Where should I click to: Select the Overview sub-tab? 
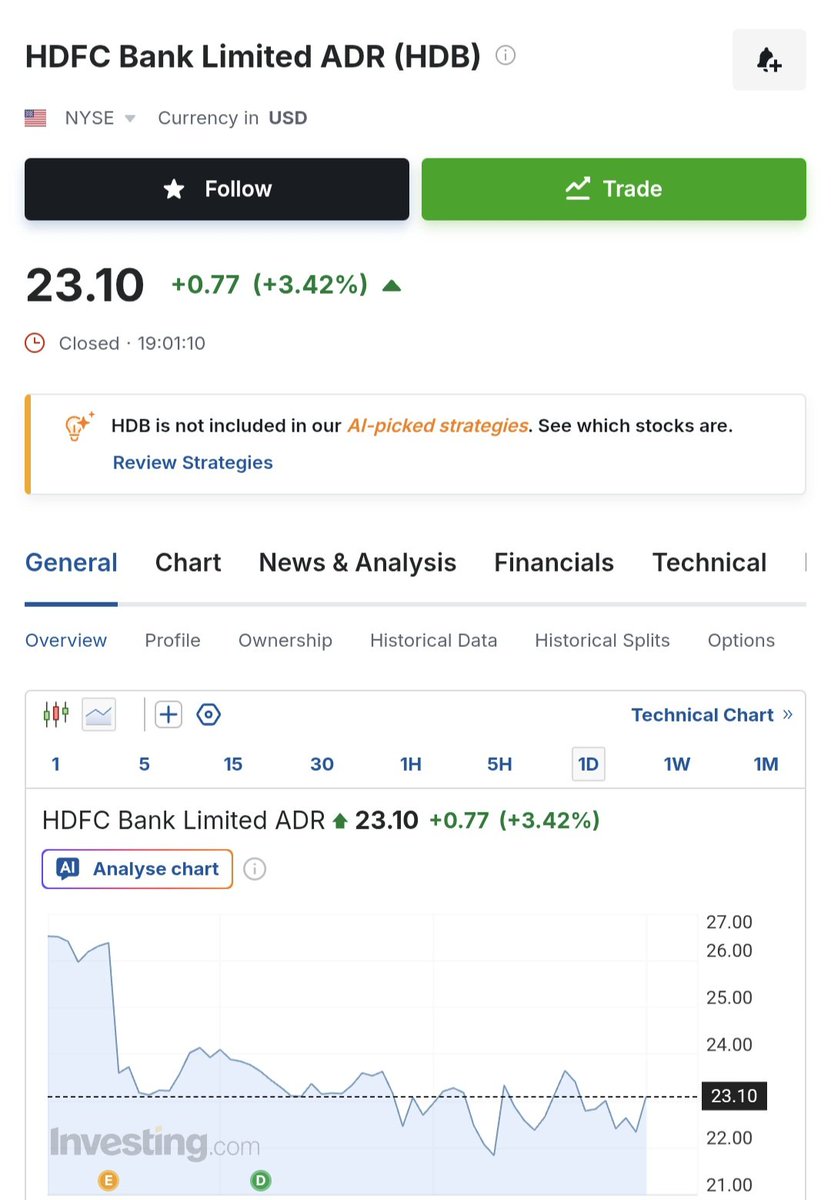[66, 640]
